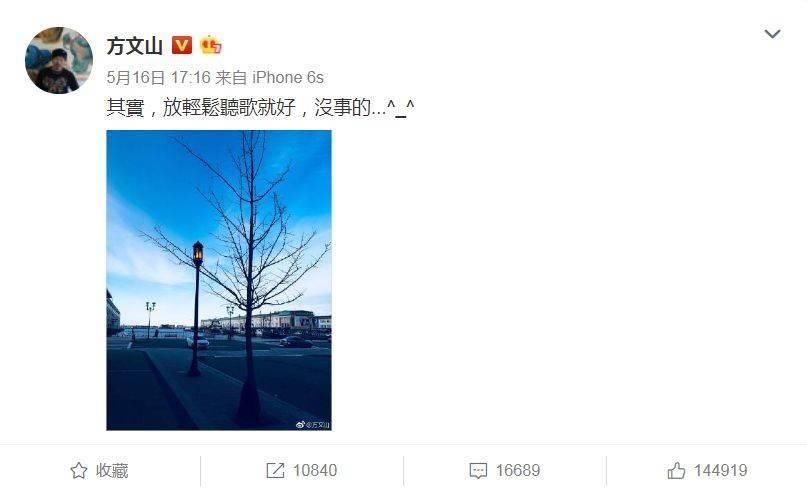Click the star favorite icon
807x495 pixels.
click(78, 470)
